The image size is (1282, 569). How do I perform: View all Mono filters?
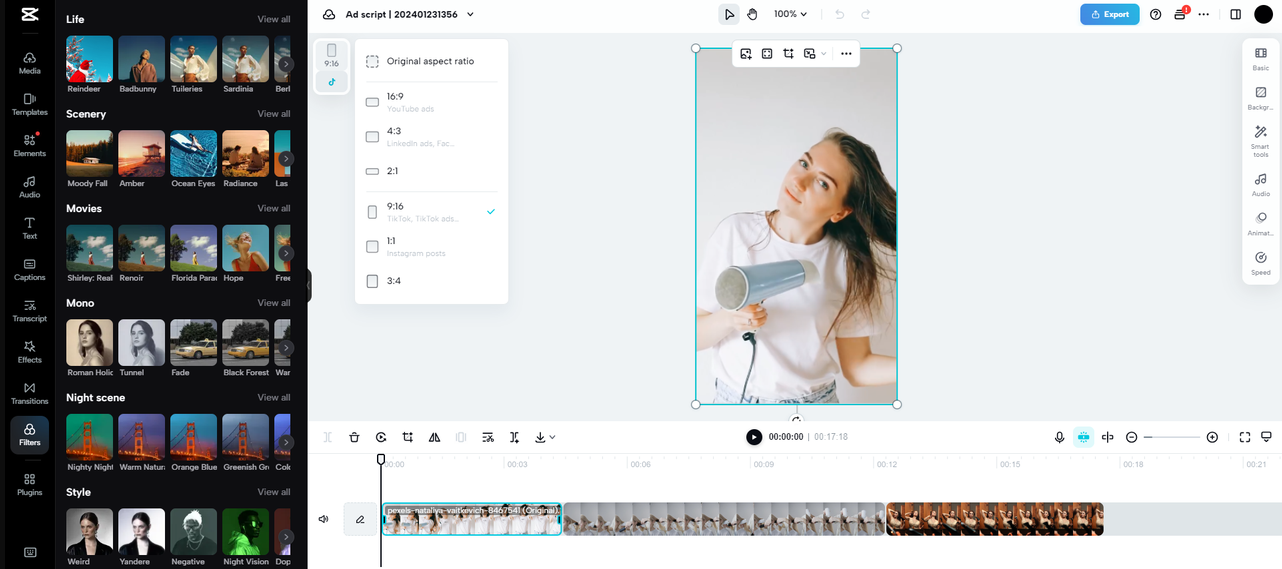(x=274, y=303)
